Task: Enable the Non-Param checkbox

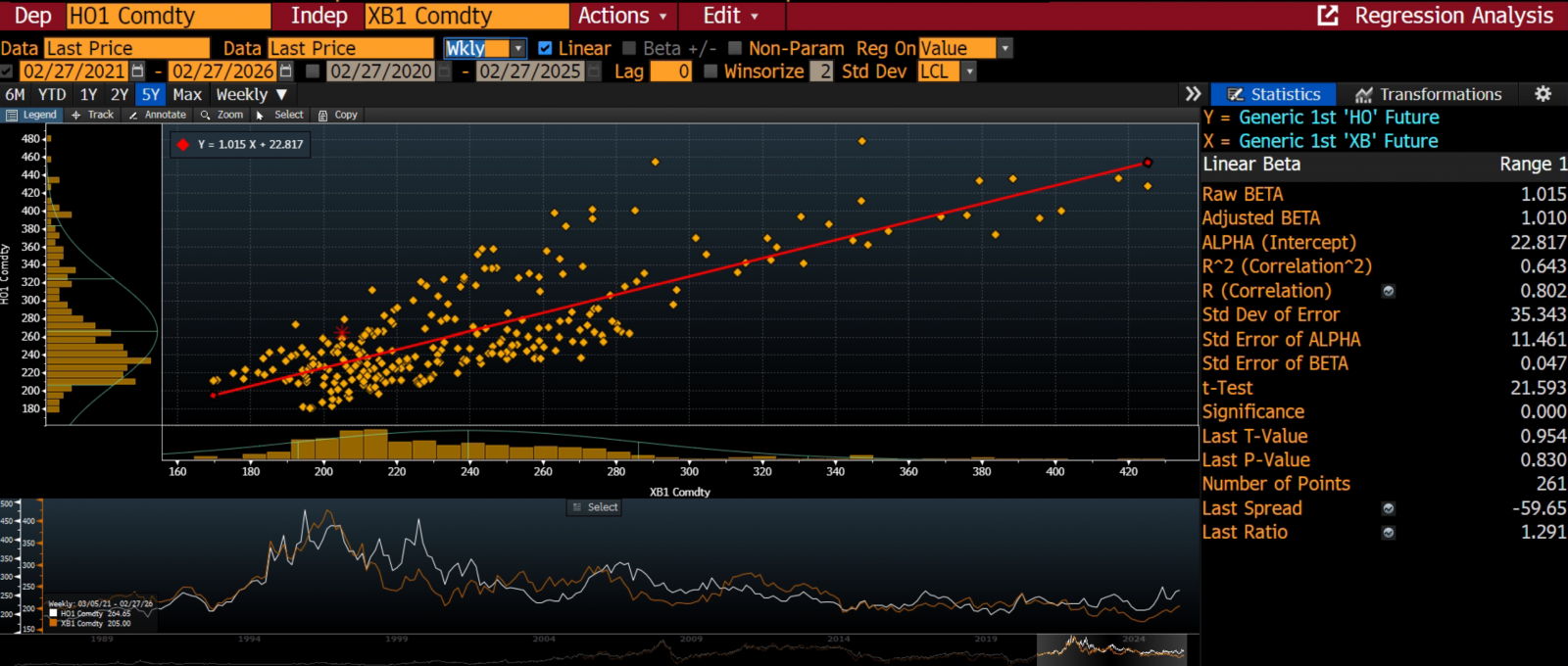Action: point(735,48)
